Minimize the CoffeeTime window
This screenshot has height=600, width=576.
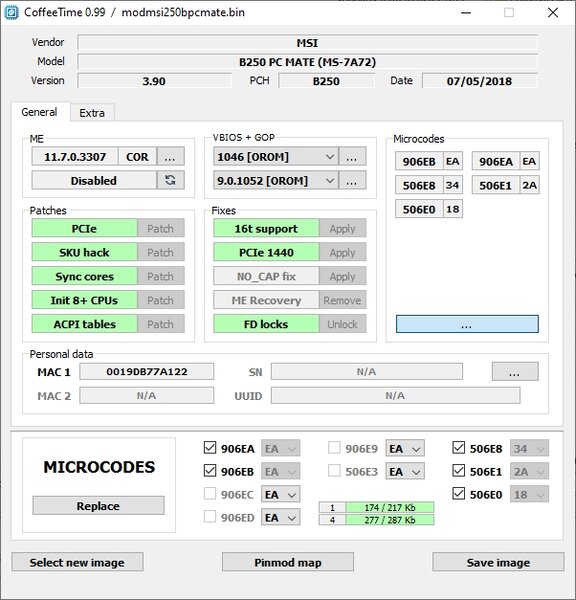tap(466, 13)
